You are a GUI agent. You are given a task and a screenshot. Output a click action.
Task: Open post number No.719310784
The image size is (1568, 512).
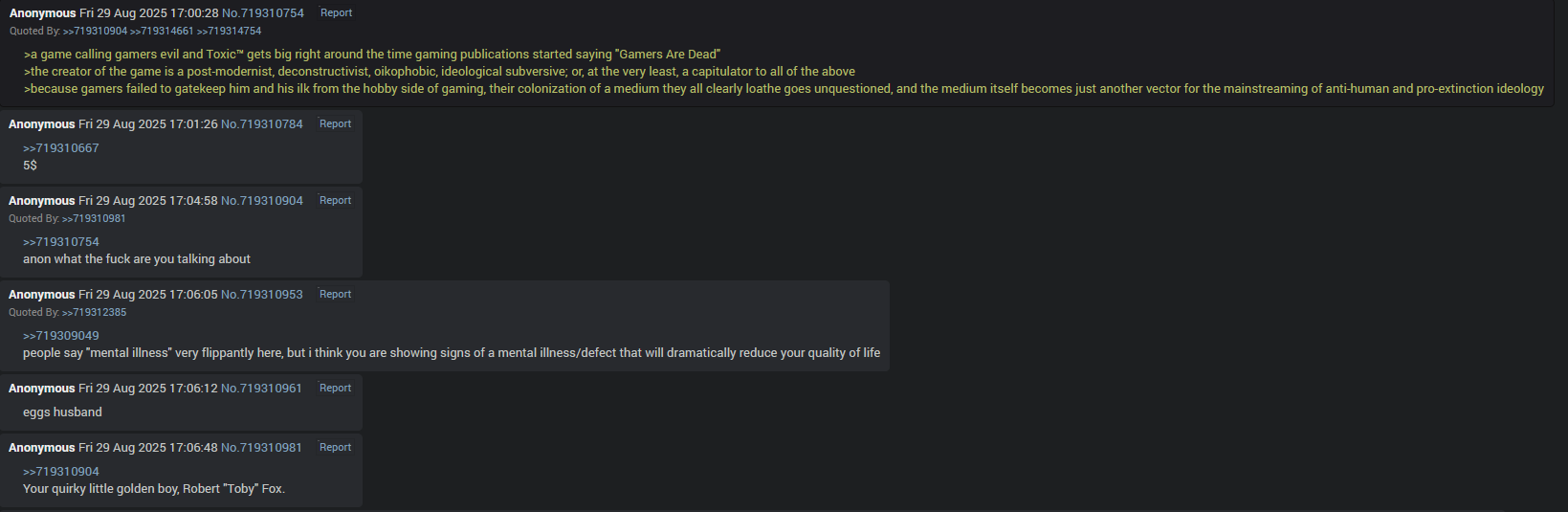[262, 124]
